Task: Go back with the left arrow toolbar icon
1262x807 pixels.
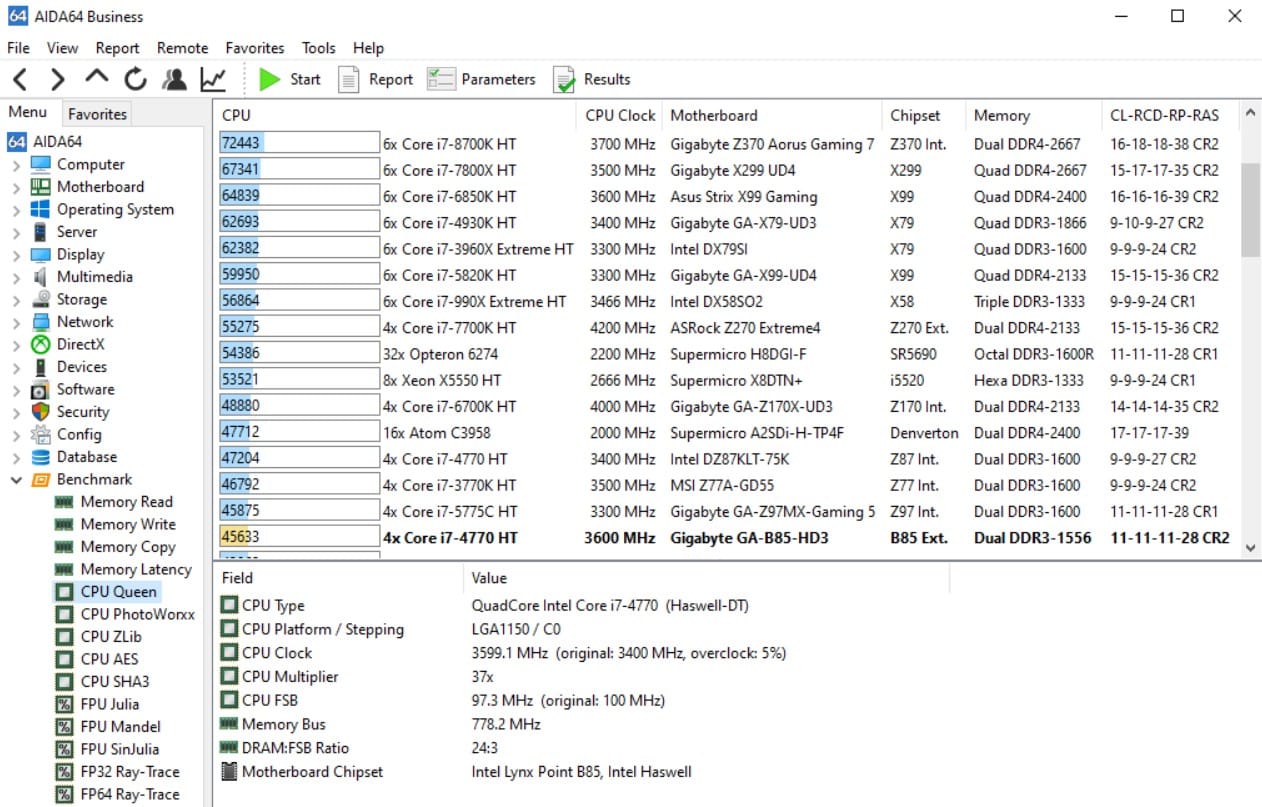Action: click(x=20, y=79)
